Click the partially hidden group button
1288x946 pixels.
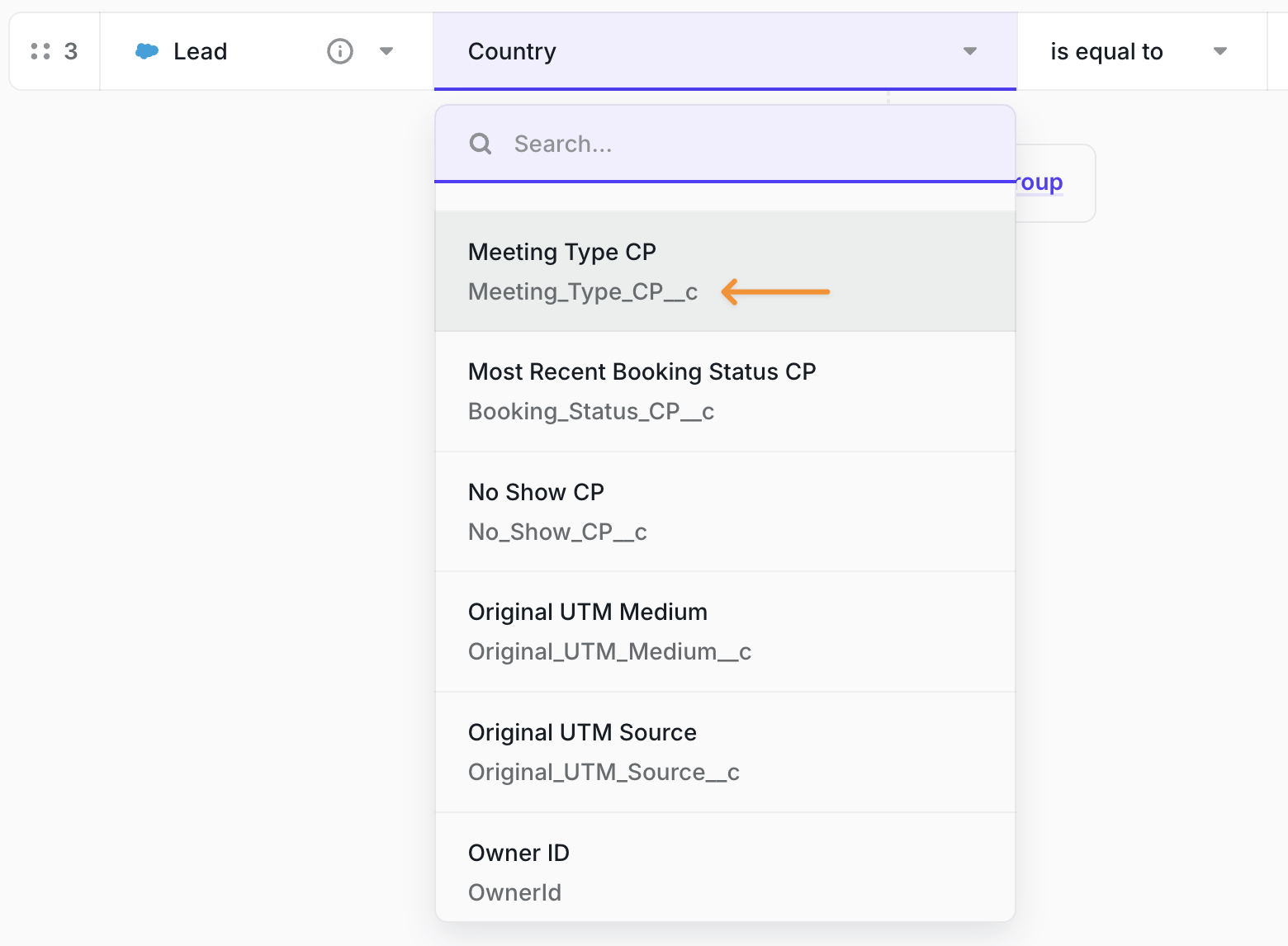coord(1053,182)
